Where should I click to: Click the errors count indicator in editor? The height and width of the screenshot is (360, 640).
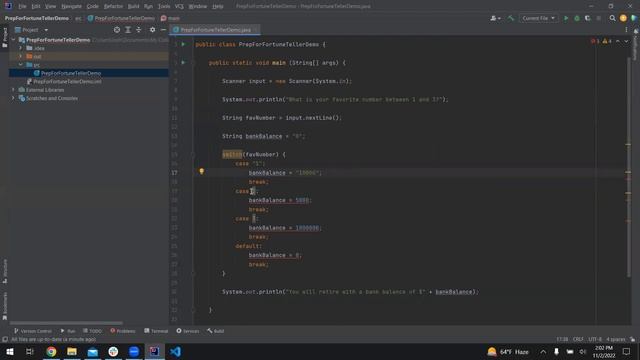596,41
